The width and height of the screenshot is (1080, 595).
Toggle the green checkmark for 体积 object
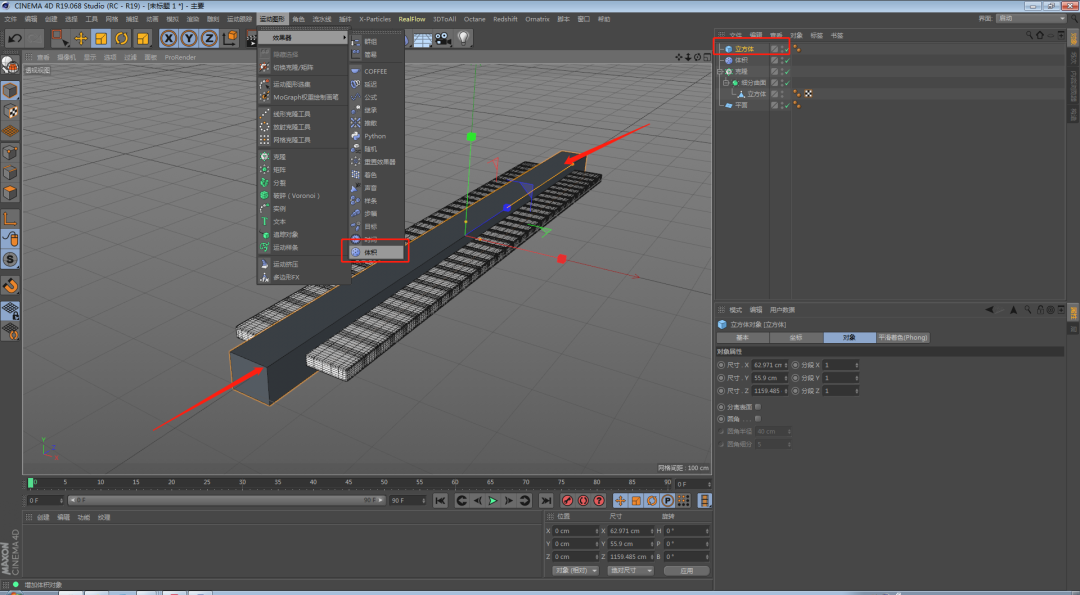(786, 60)
